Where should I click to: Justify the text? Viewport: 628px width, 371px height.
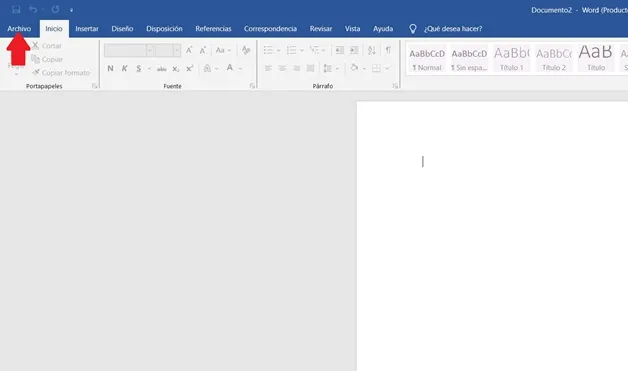(310, 69)
